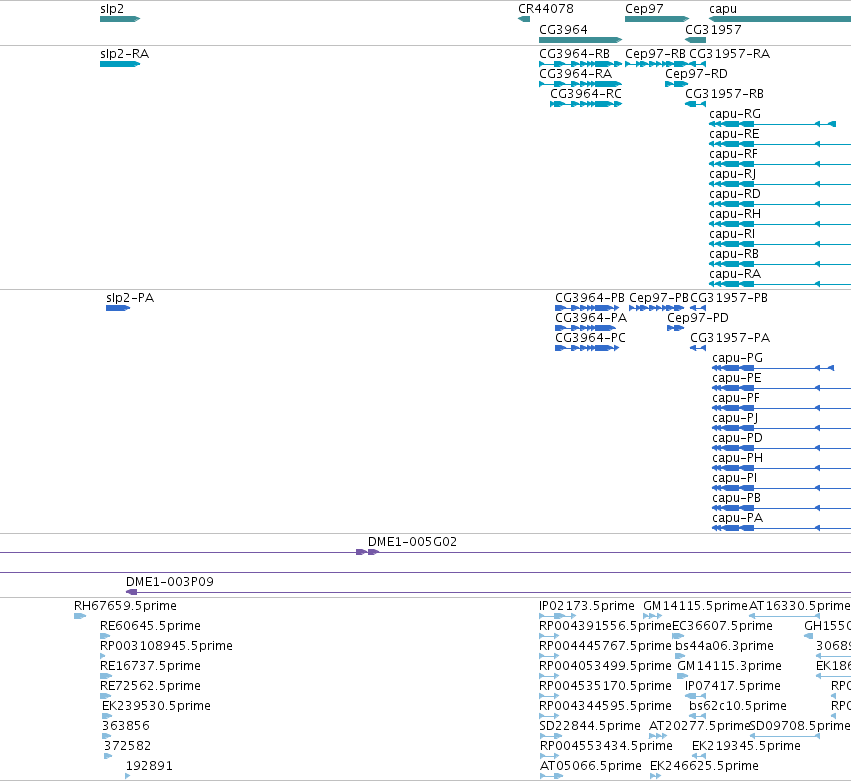Select protein capu-PD

(782, 448)
